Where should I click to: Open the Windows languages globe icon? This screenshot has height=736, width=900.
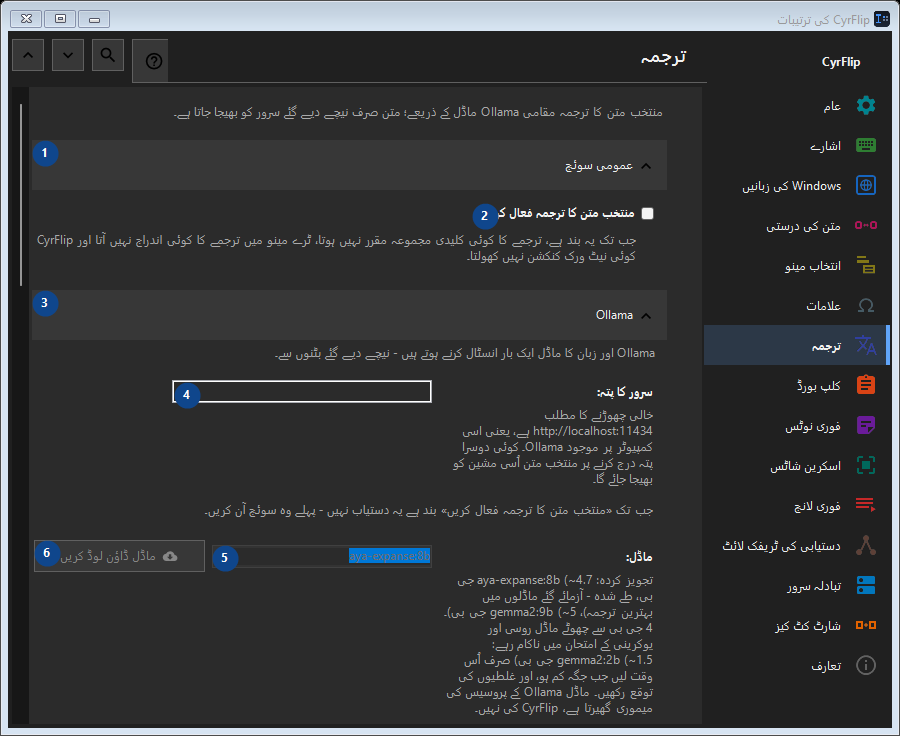(x=866, y=185)
